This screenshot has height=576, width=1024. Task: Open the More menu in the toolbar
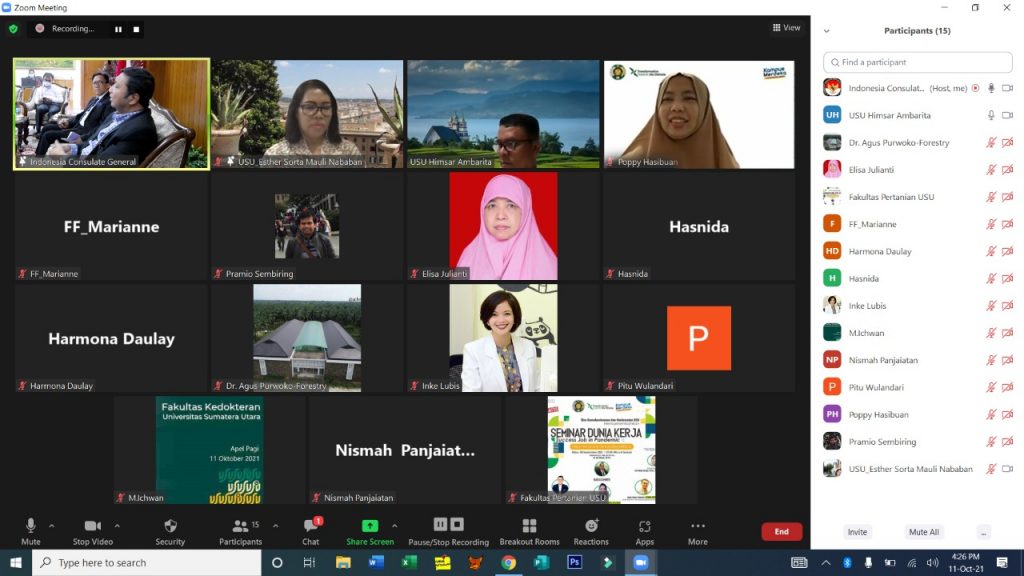698,527
